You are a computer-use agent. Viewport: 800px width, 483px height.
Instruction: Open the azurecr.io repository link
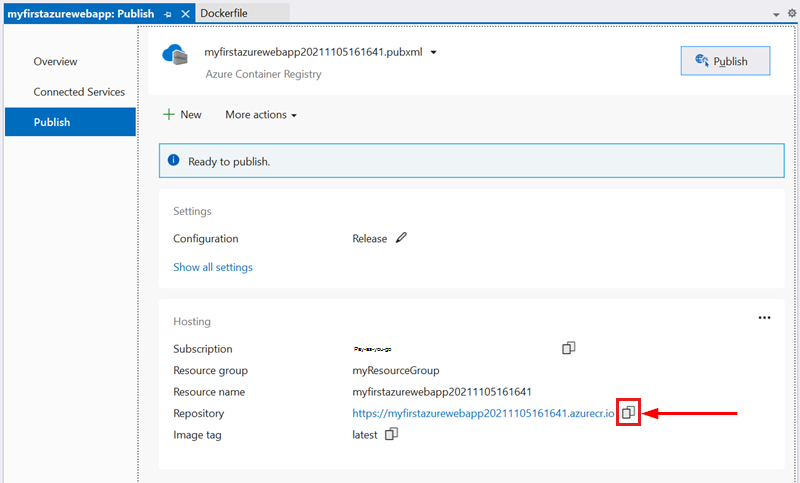coord(483,413)
